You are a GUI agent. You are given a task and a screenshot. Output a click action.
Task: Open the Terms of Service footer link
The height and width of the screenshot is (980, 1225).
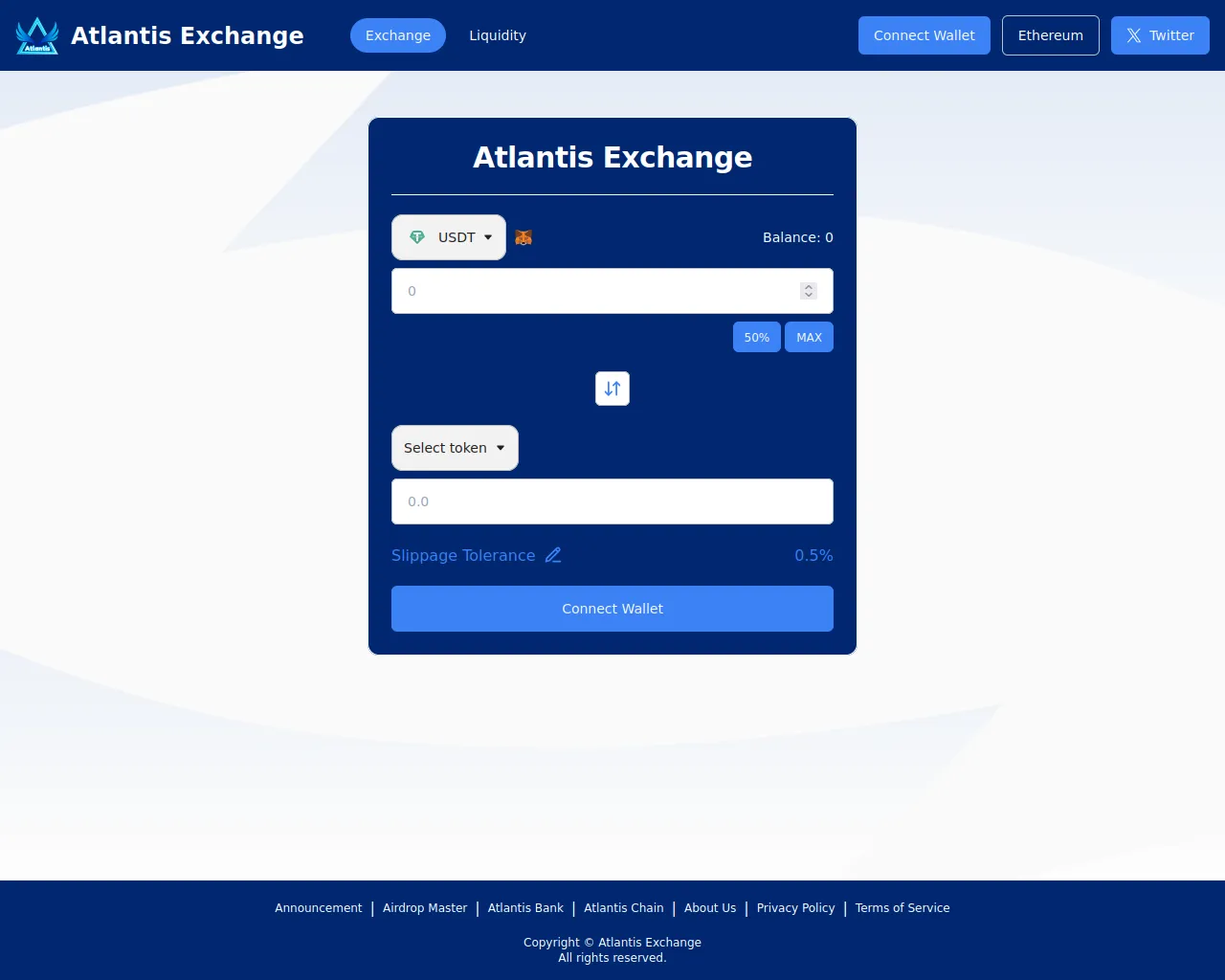click(902, 908)
